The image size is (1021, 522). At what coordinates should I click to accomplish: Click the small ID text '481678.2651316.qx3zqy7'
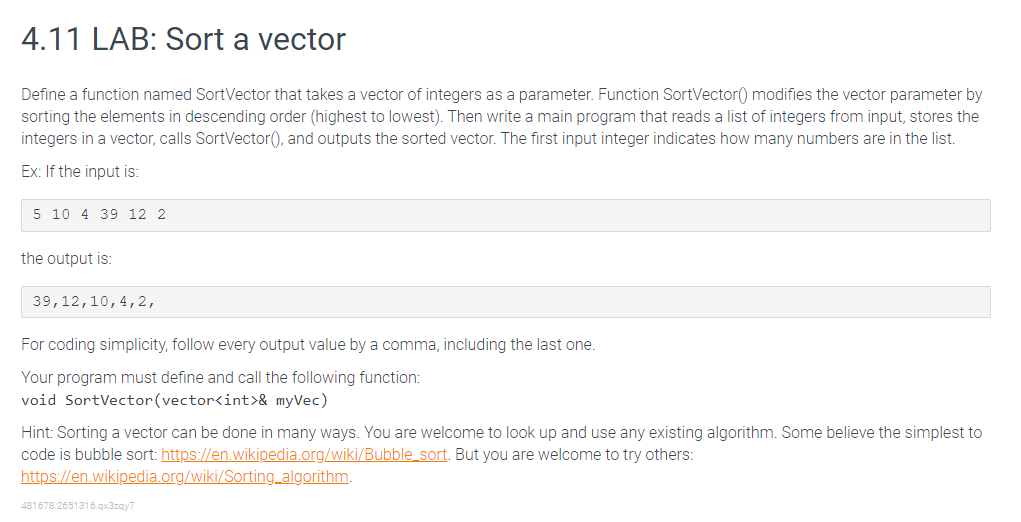[78, 506]
